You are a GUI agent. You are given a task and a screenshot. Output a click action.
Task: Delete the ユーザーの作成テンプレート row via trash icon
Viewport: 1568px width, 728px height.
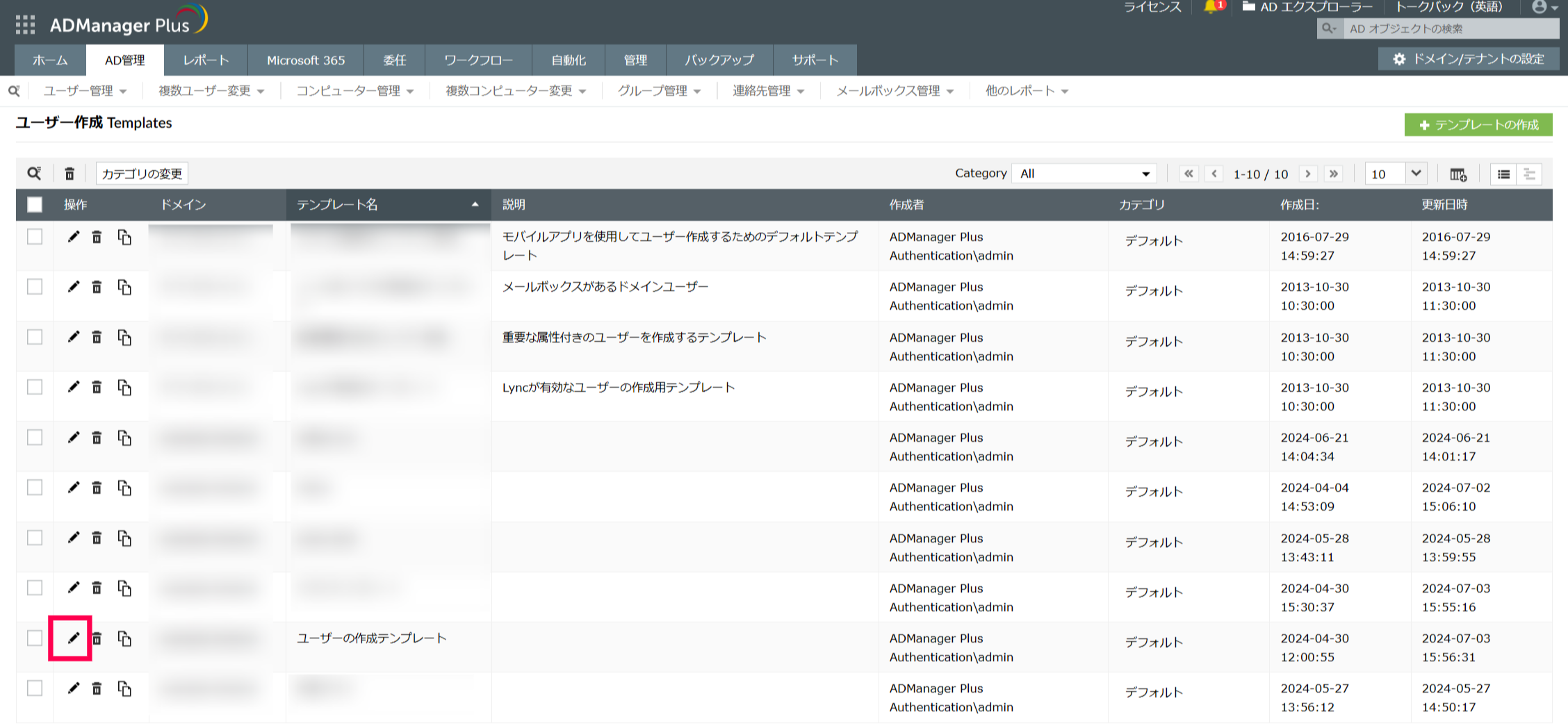pyautogui.click(x=97, y=638)
